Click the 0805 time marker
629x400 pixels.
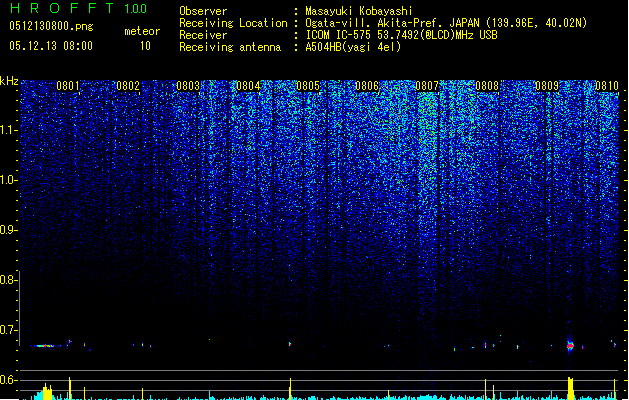click(308, 86)
